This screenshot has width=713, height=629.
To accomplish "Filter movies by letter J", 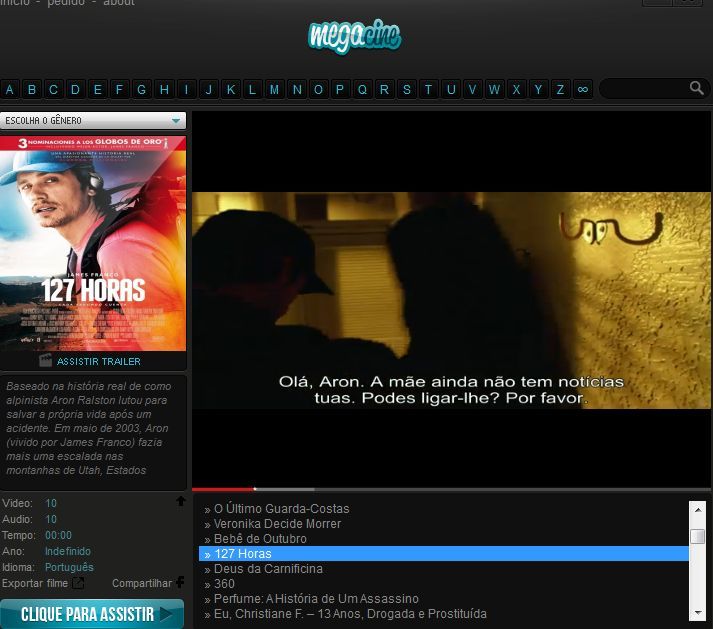I will pos(208,89).
